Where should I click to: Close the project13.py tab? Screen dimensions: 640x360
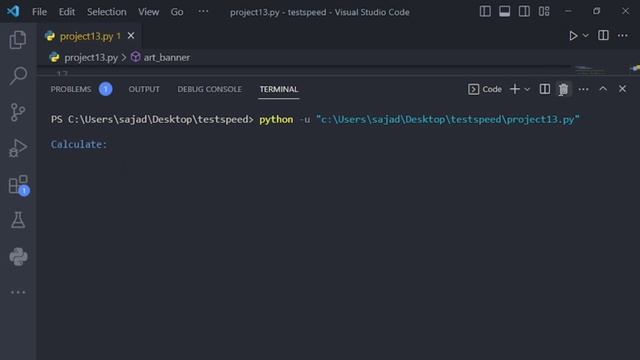tap(131, 36)
